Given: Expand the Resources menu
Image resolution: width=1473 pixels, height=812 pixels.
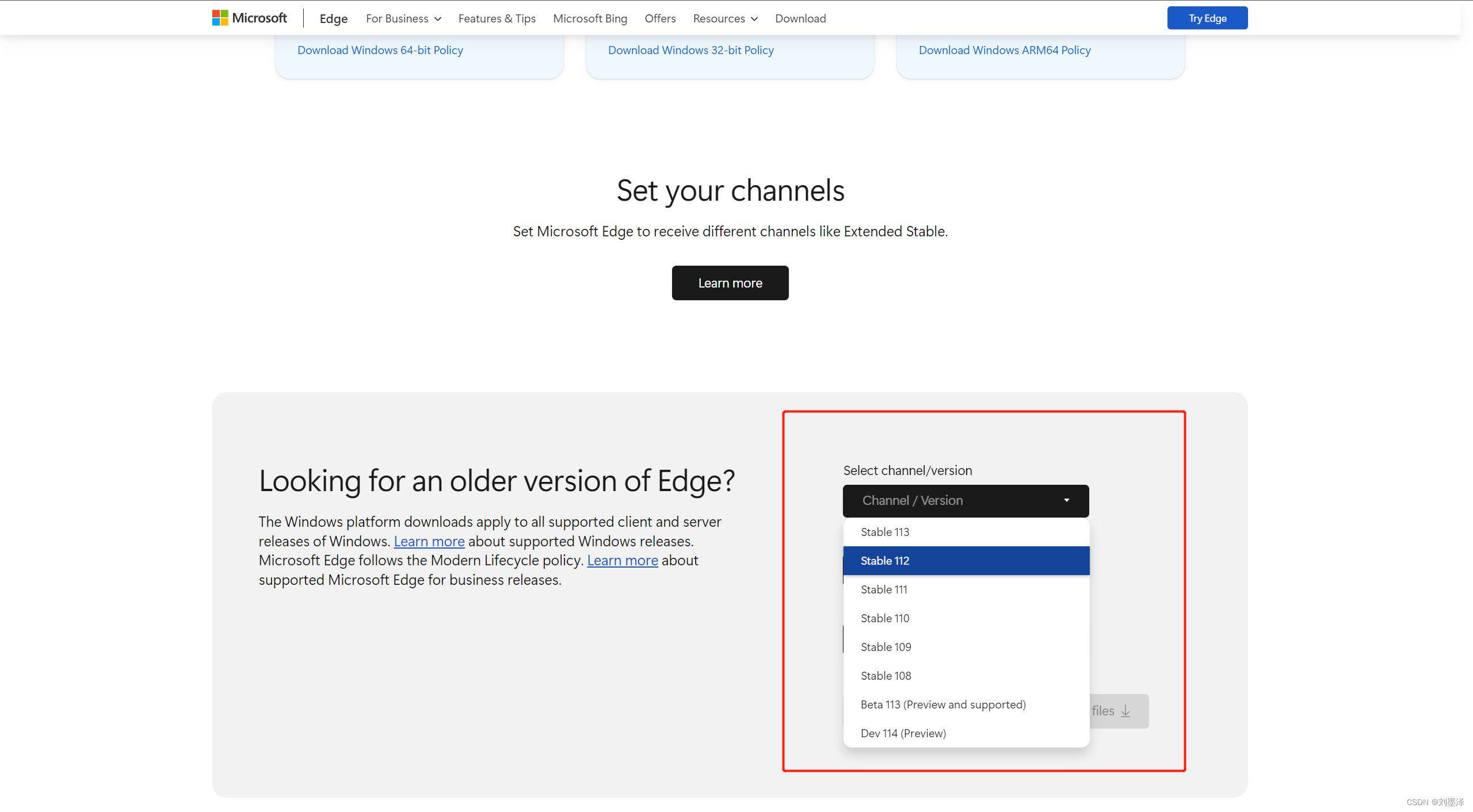Looking at the screenshot, I should (x=725, y=18).
